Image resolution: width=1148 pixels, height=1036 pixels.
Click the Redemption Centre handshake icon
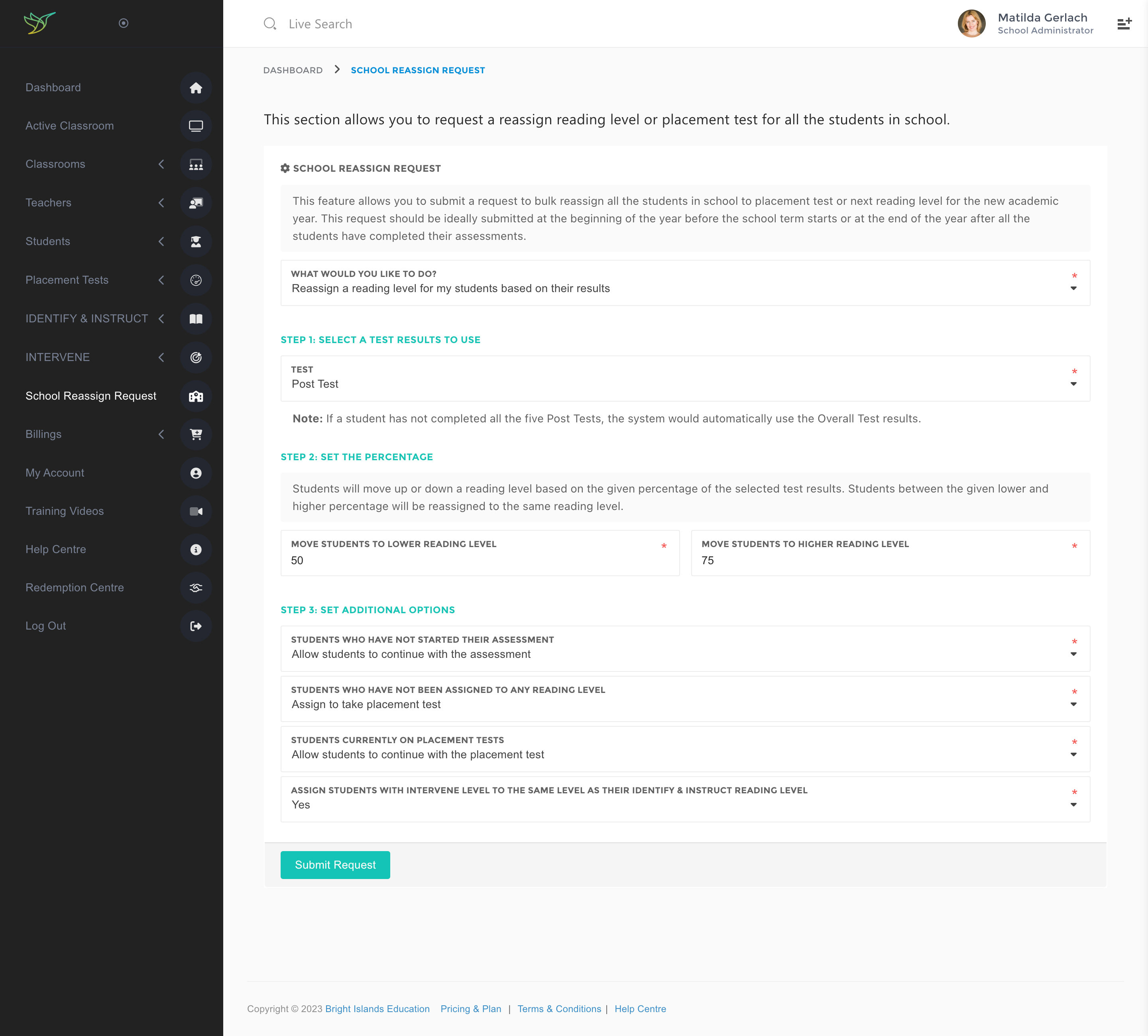[195, 587]
